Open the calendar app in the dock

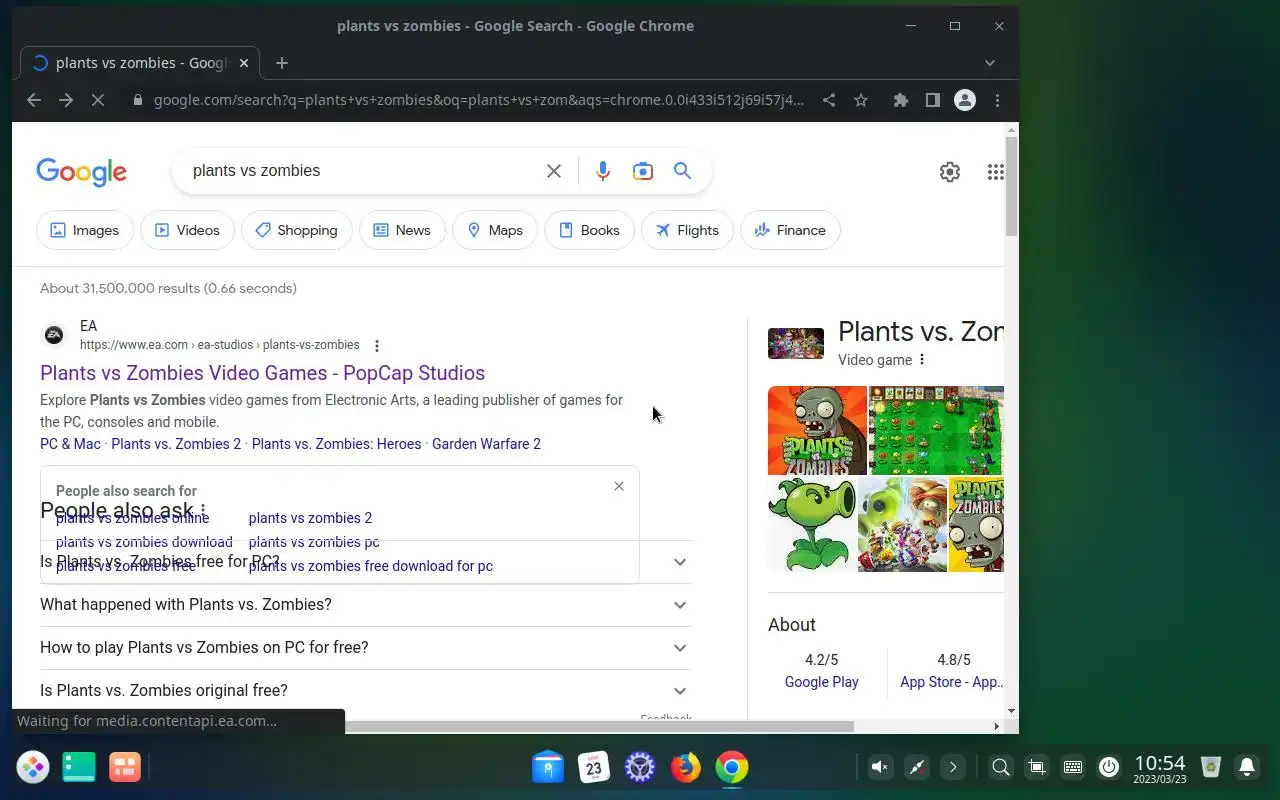pyautogui.click(x=594, y=767)
